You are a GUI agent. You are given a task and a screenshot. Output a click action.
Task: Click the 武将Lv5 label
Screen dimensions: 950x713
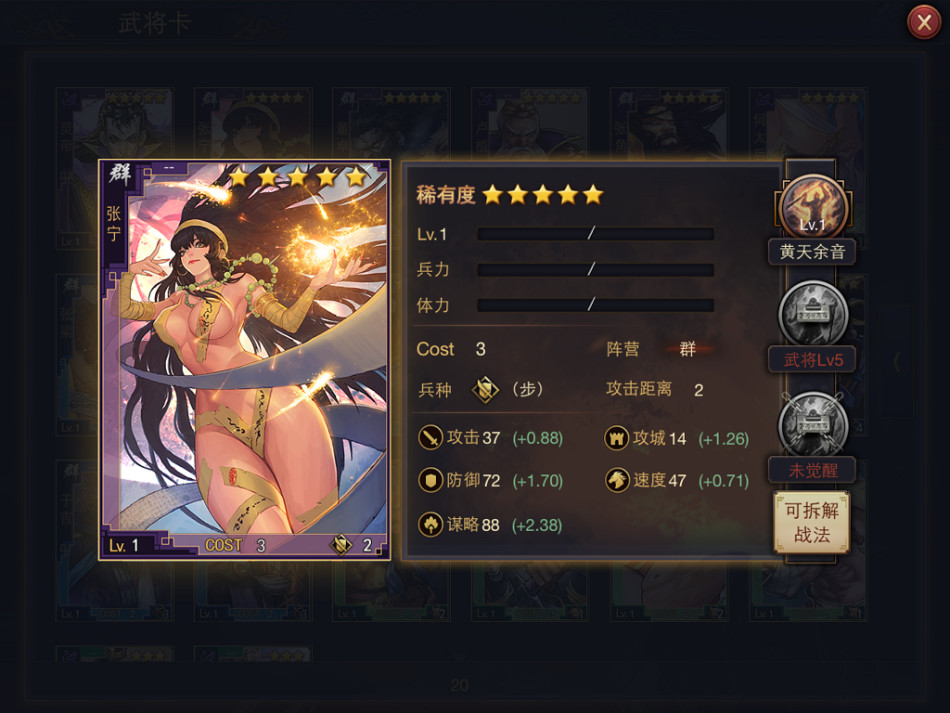(812, 360)
